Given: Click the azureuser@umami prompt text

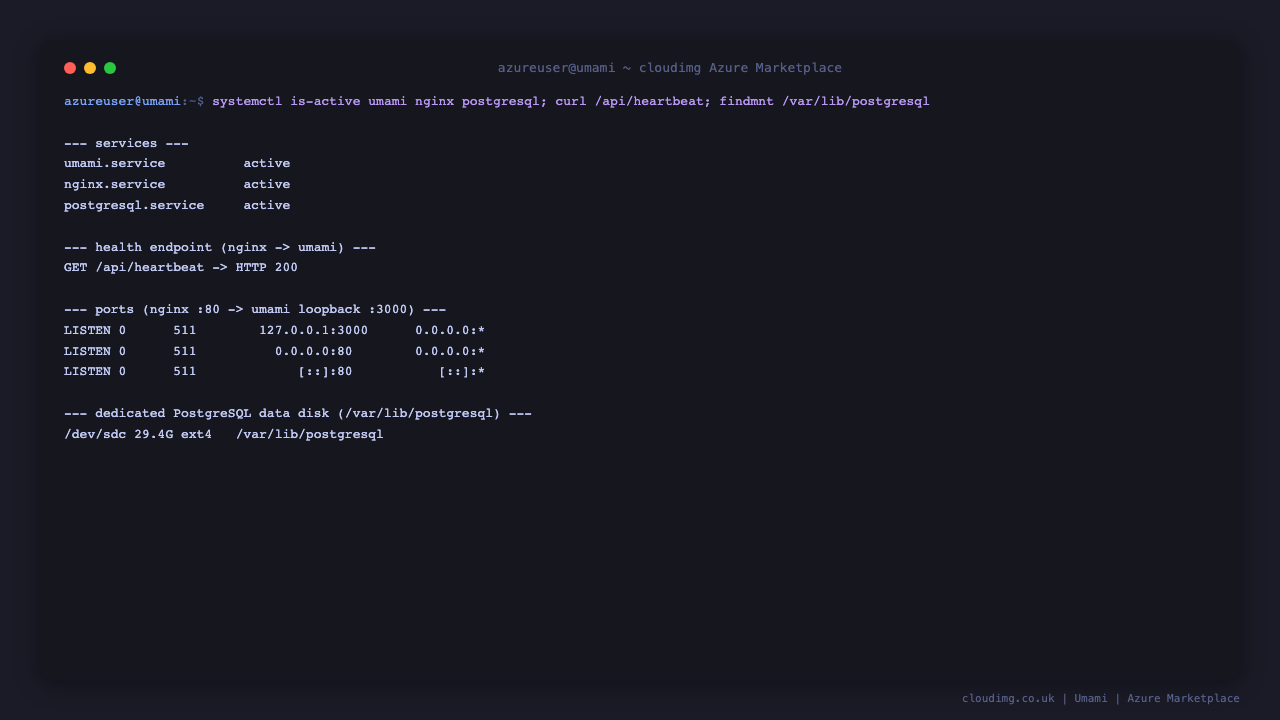Looking at the screenshot, I should tap(122, 101).
